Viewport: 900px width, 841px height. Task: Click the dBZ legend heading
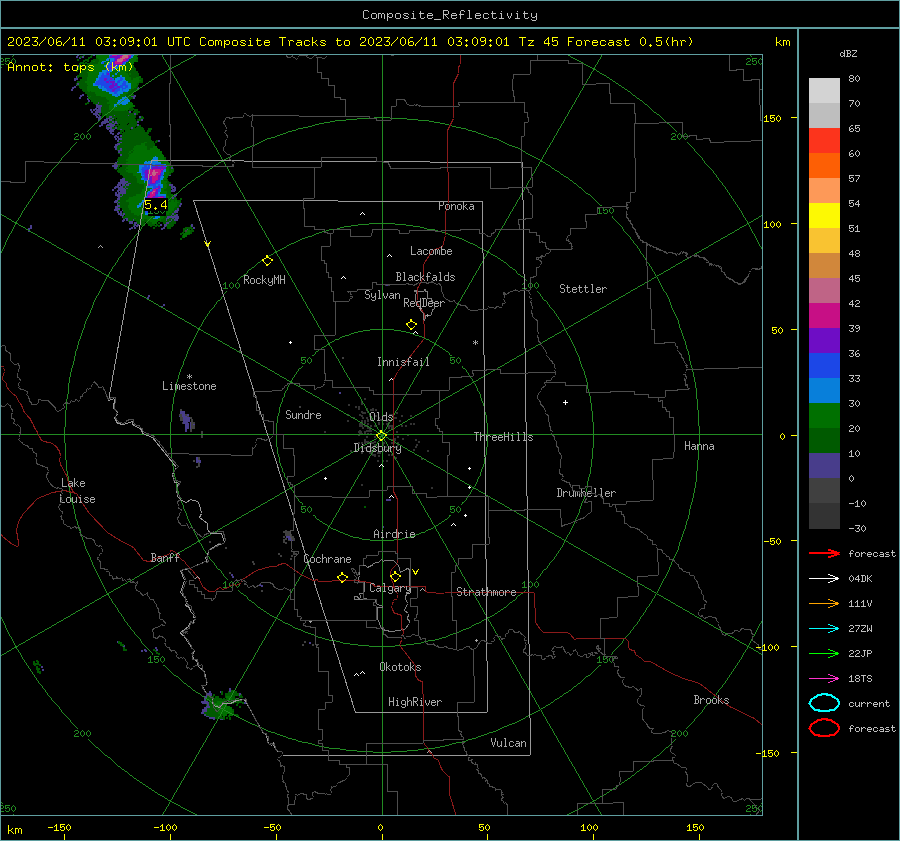848,53
